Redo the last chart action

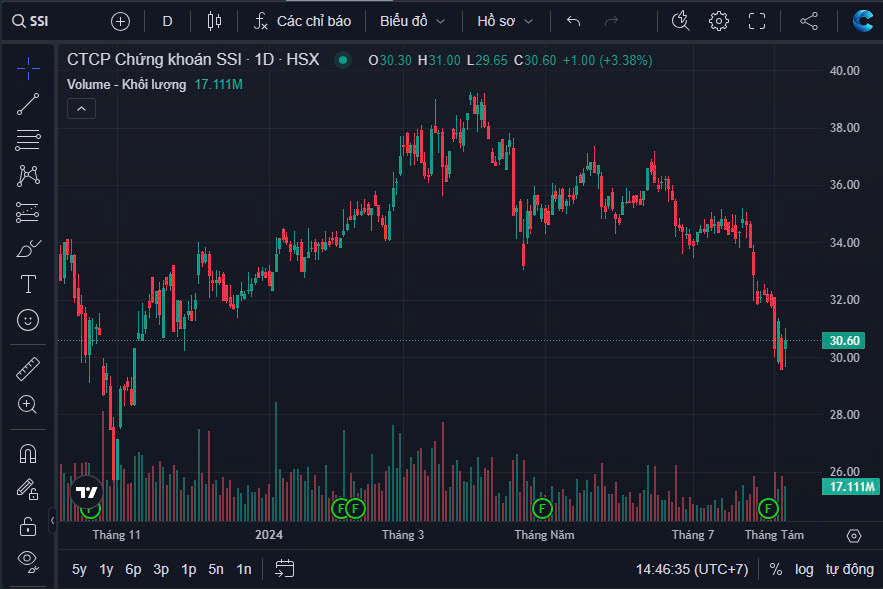click(611, 21)
